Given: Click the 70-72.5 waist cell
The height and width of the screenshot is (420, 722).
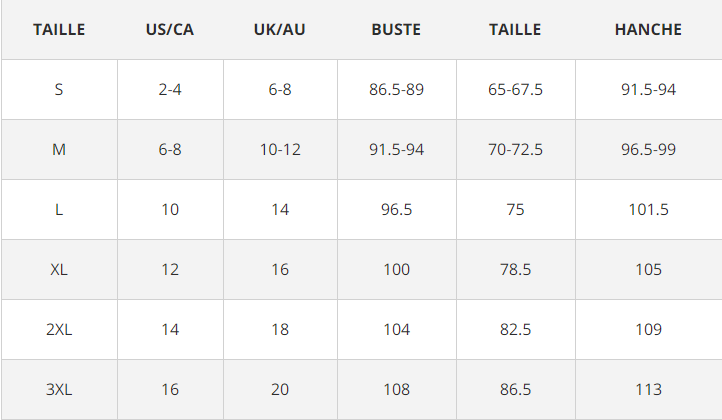Looking at the screenshot, I should [x=515, y=149].
